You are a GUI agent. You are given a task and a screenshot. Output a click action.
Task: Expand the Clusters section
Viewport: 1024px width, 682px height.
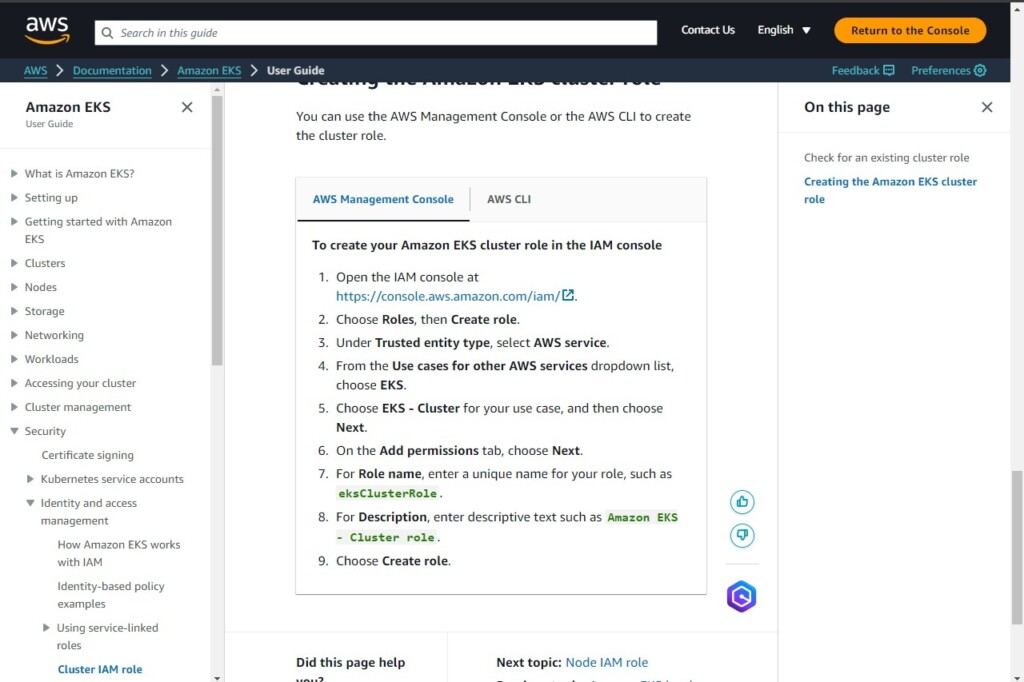[14, 263]
